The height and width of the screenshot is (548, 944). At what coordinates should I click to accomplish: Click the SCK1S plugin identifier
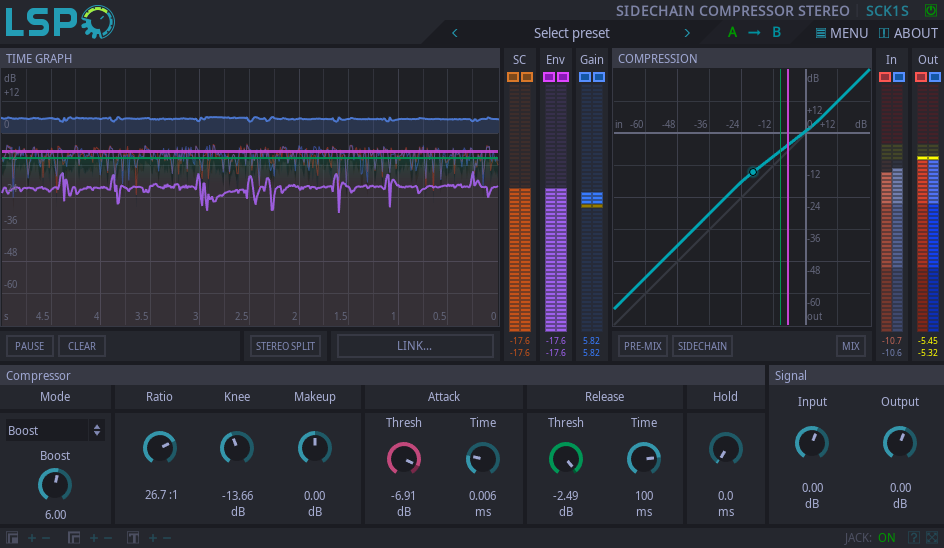click(887, 11)
